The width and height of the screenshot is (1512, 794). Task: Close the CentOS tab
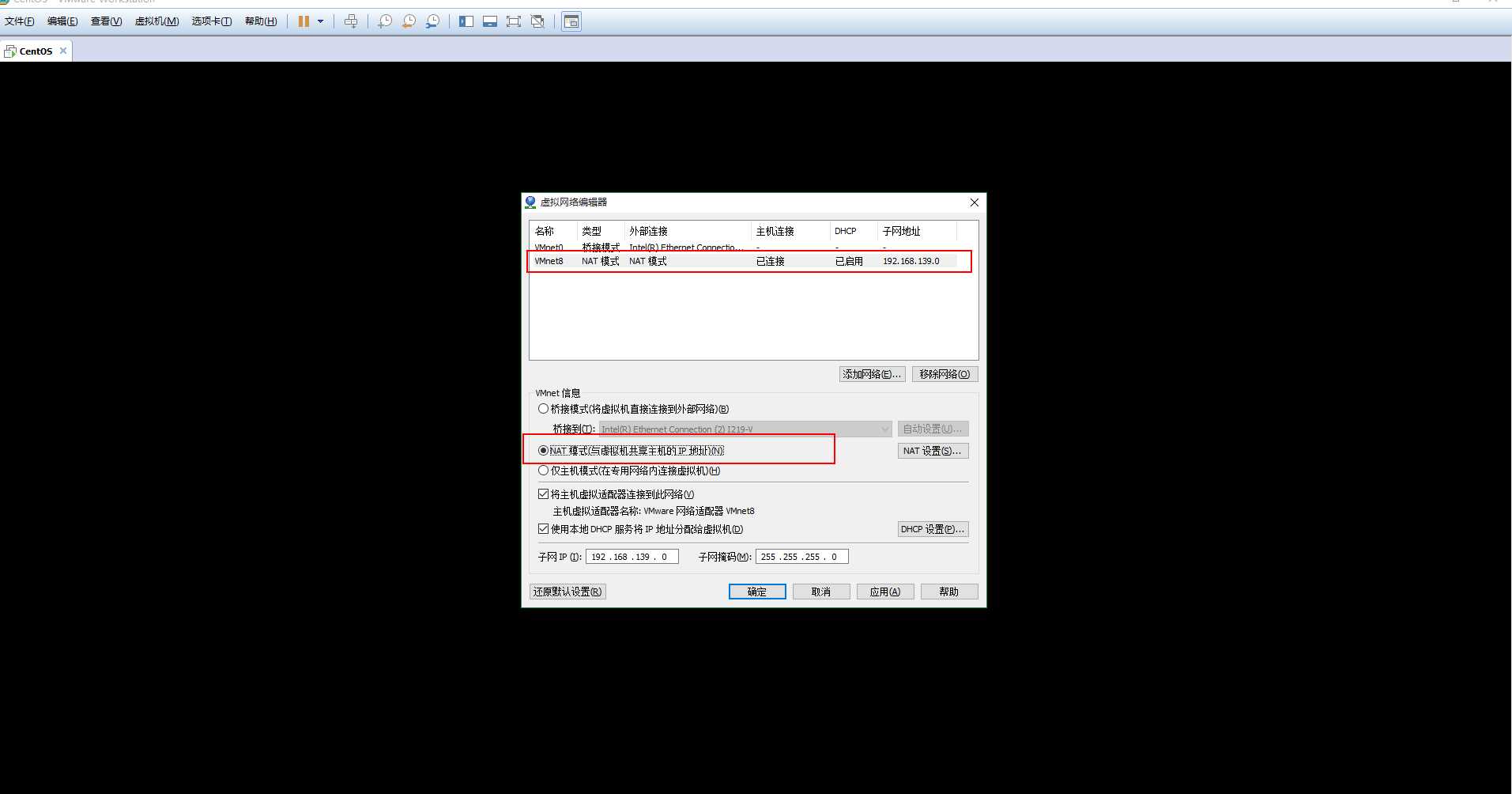point(63,51)
